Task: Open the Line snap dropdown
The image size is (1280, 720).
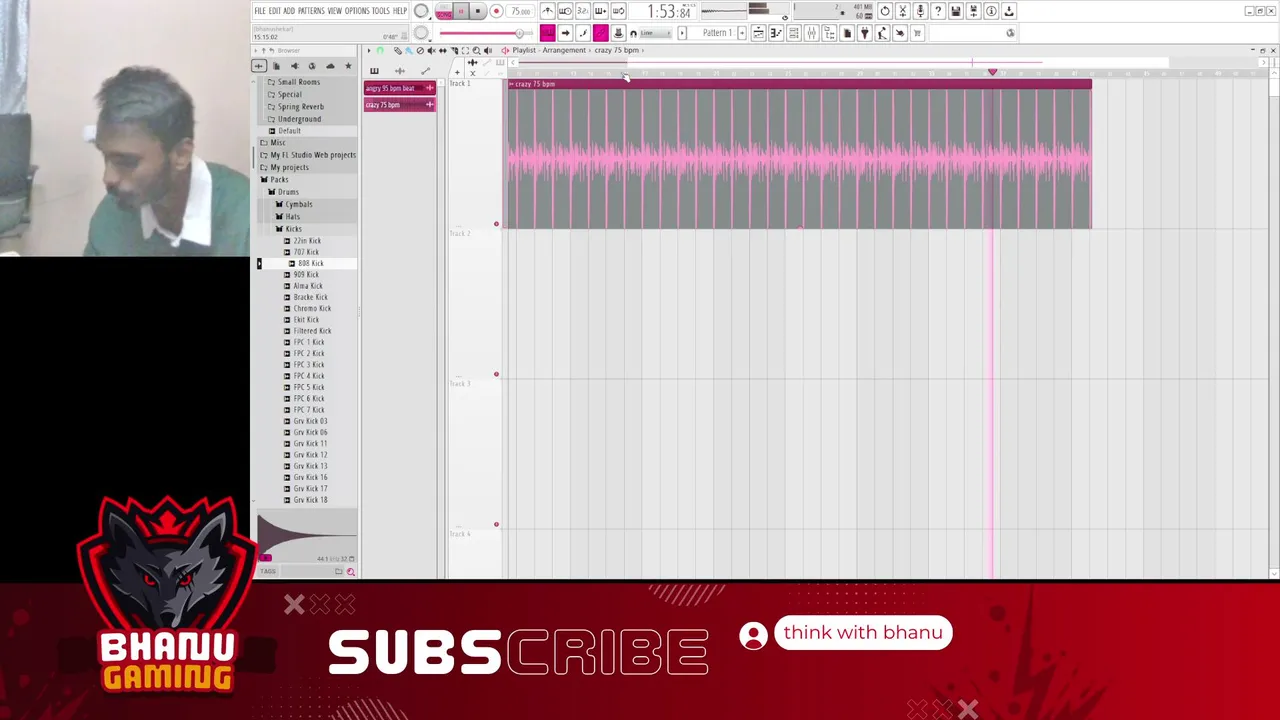Action: [658, 33]
